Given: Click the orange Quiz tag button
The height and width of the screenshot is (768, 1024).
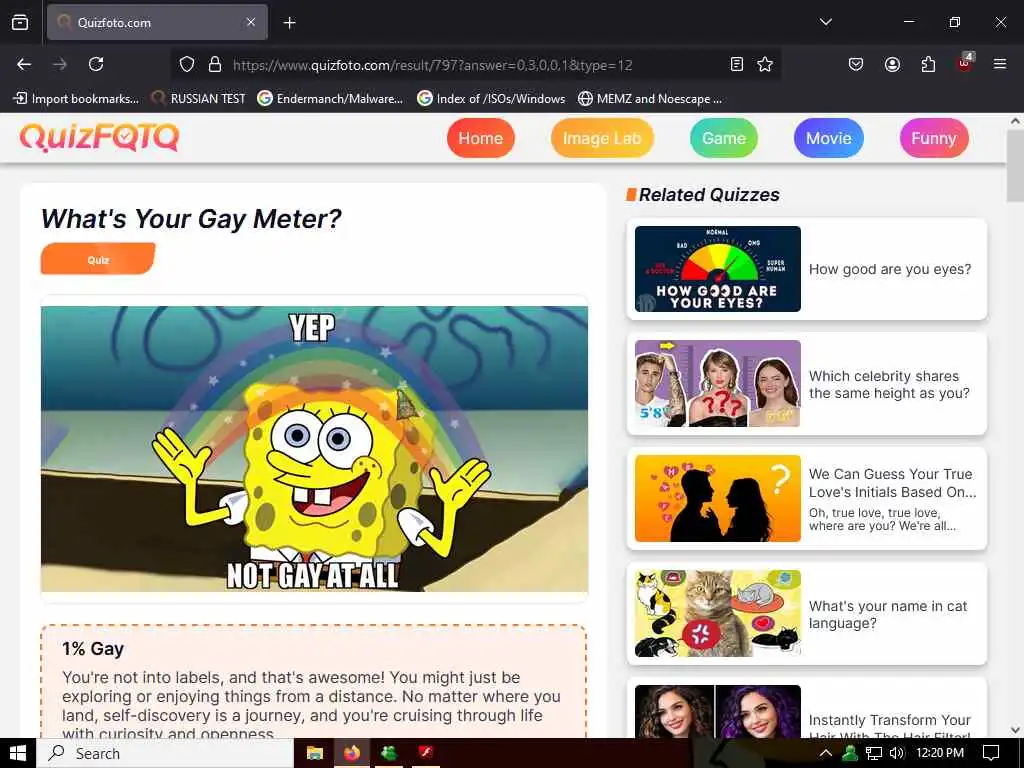Looking at the screenshot, I should (x=98, y=259).
